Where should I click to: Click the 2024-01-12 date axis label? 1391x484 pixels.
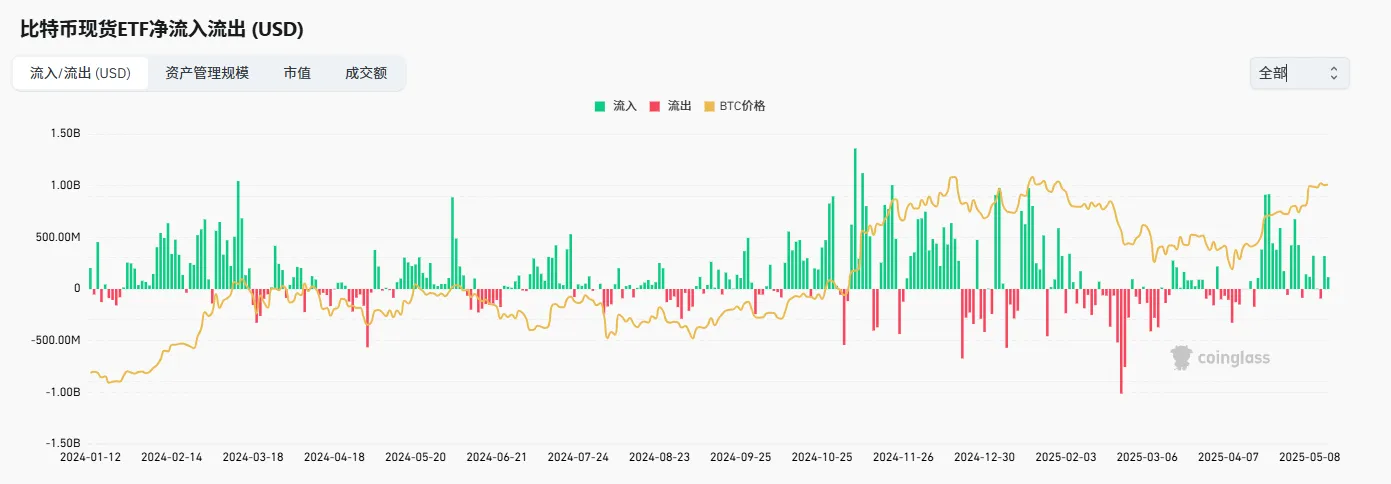91,457
